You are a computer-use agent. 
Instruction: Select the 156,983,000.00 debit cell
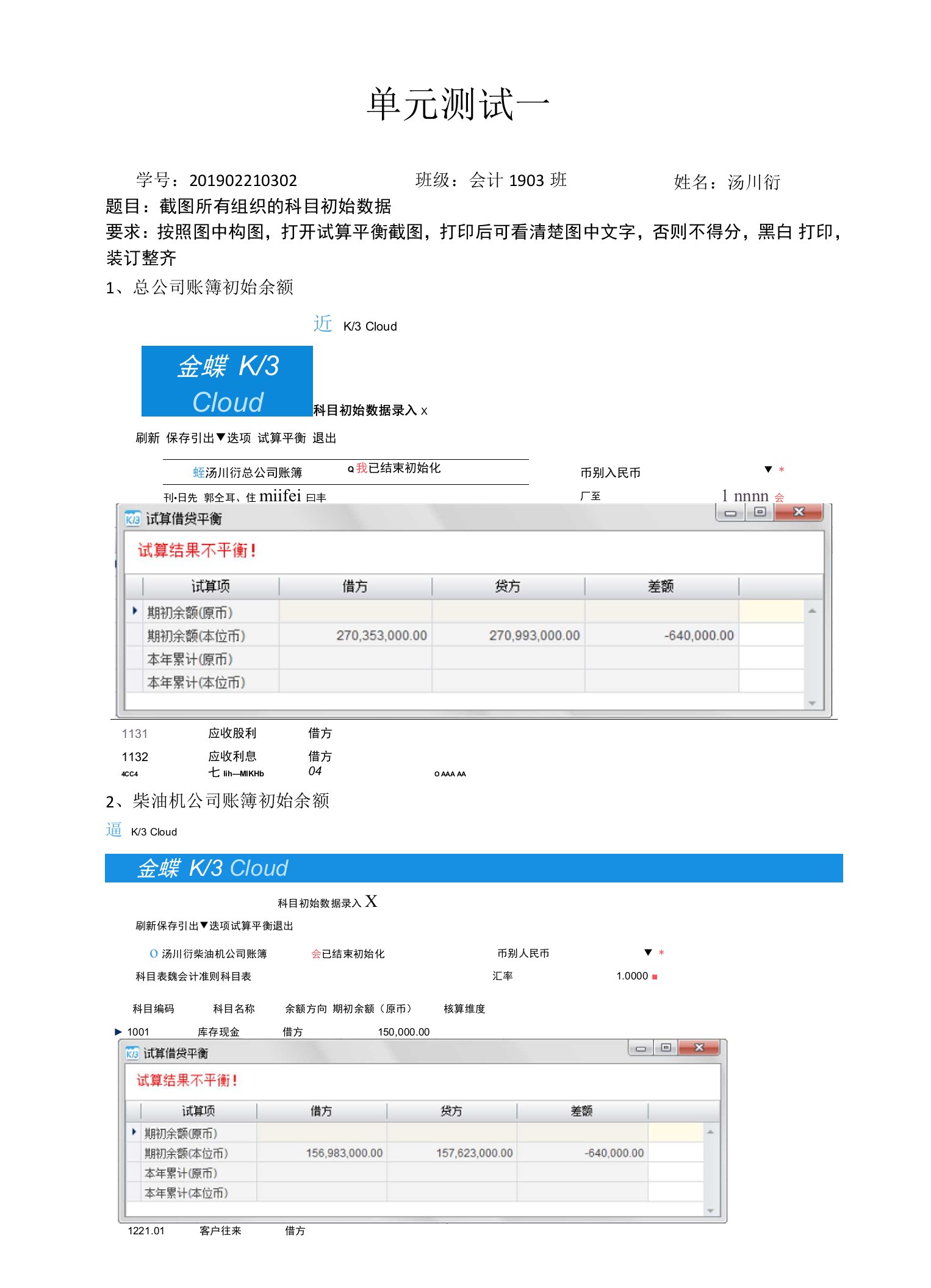322,1153
